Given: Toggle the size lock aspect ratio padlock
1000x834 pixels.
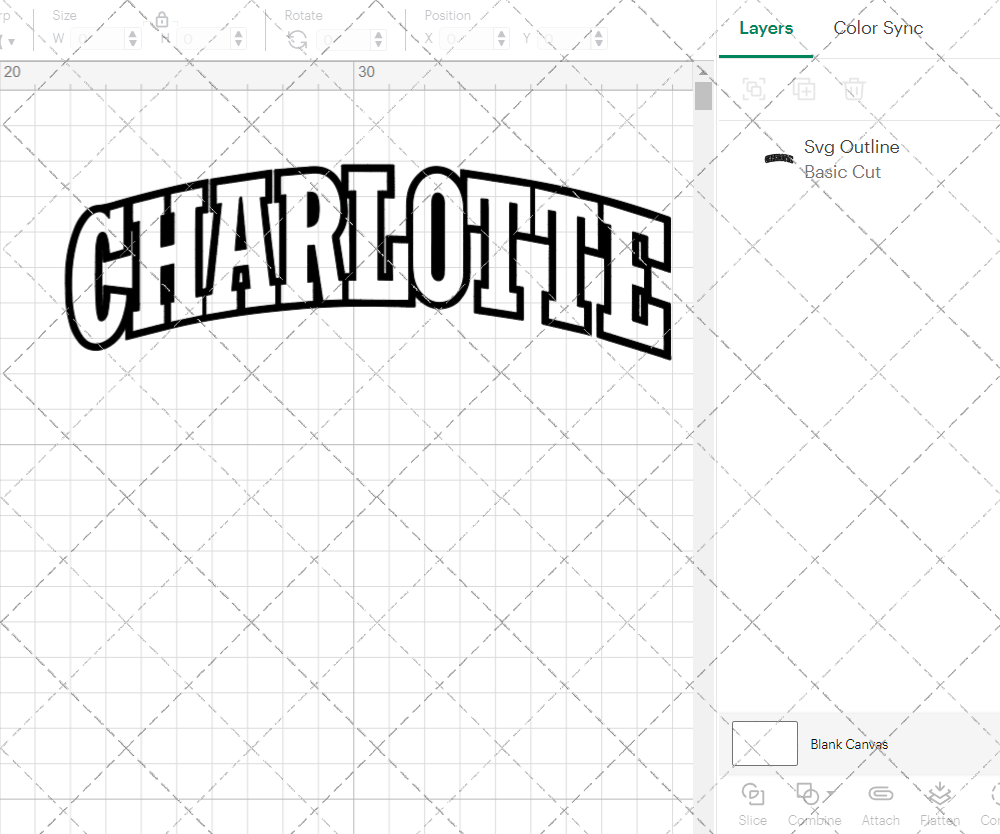Looking at the screenshot, I should click(x=161, y=19).
